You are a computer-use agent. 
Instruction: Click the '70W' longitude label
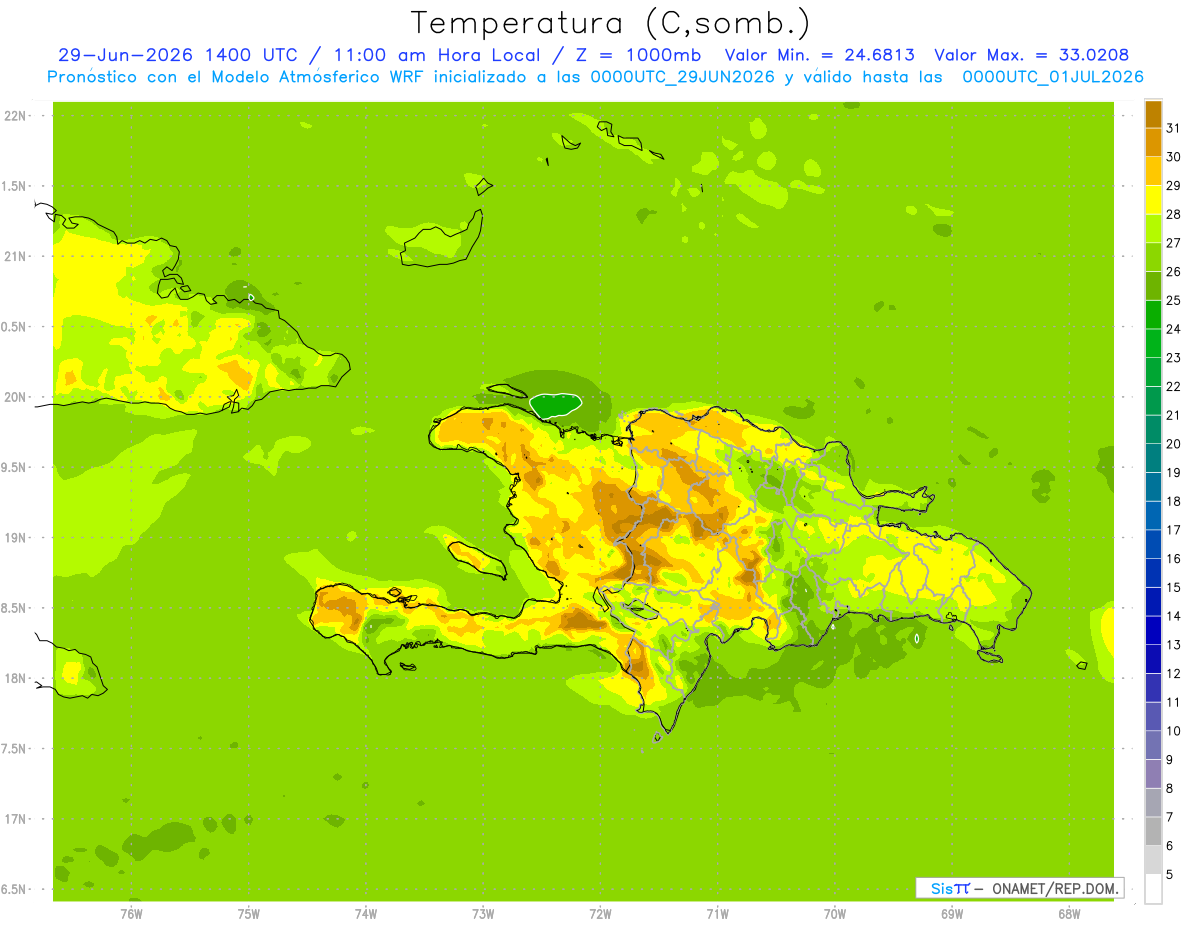click(x=835, y=913)
